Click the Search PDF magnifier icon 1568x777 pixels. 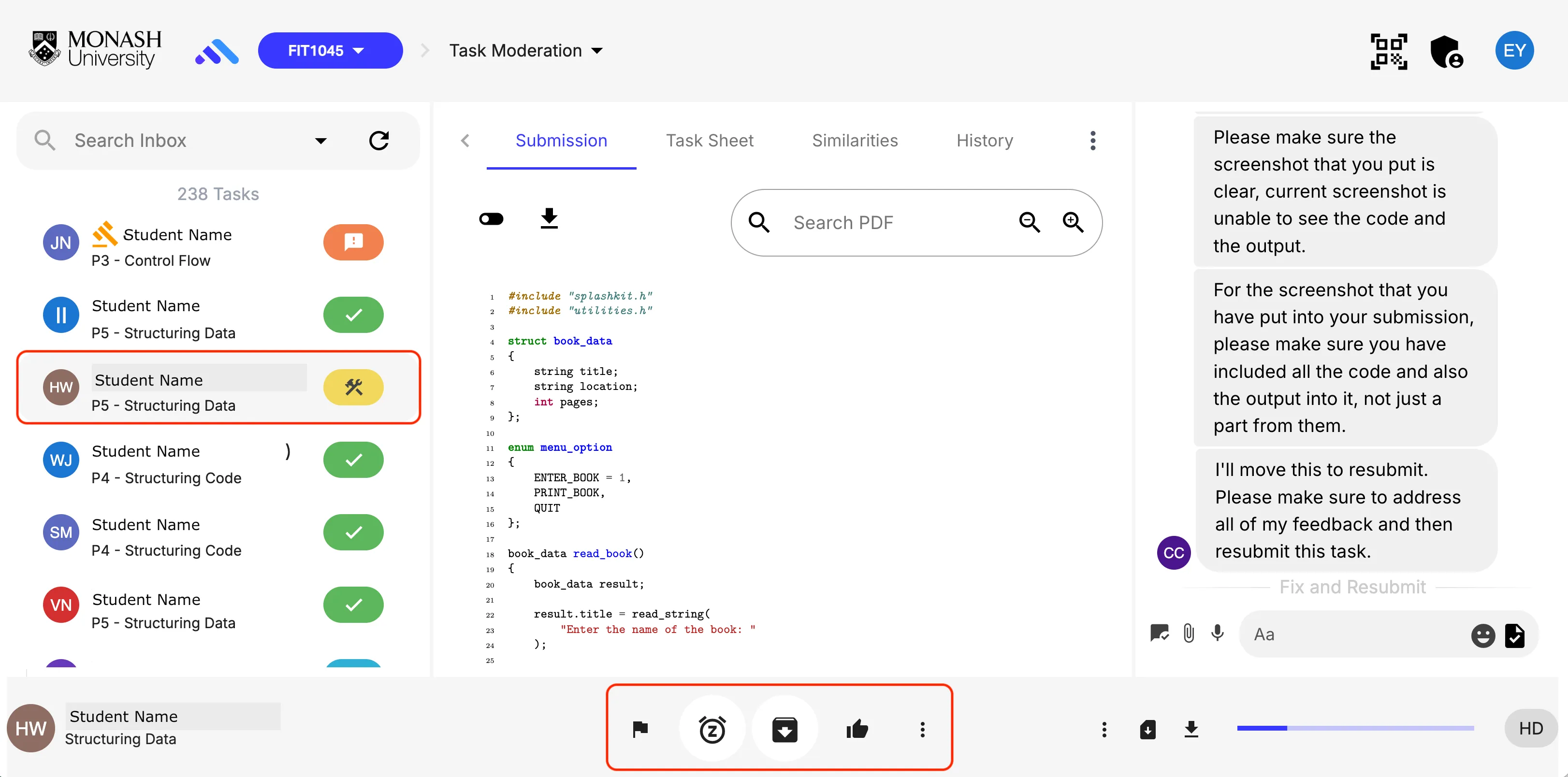tap(759, 223)
